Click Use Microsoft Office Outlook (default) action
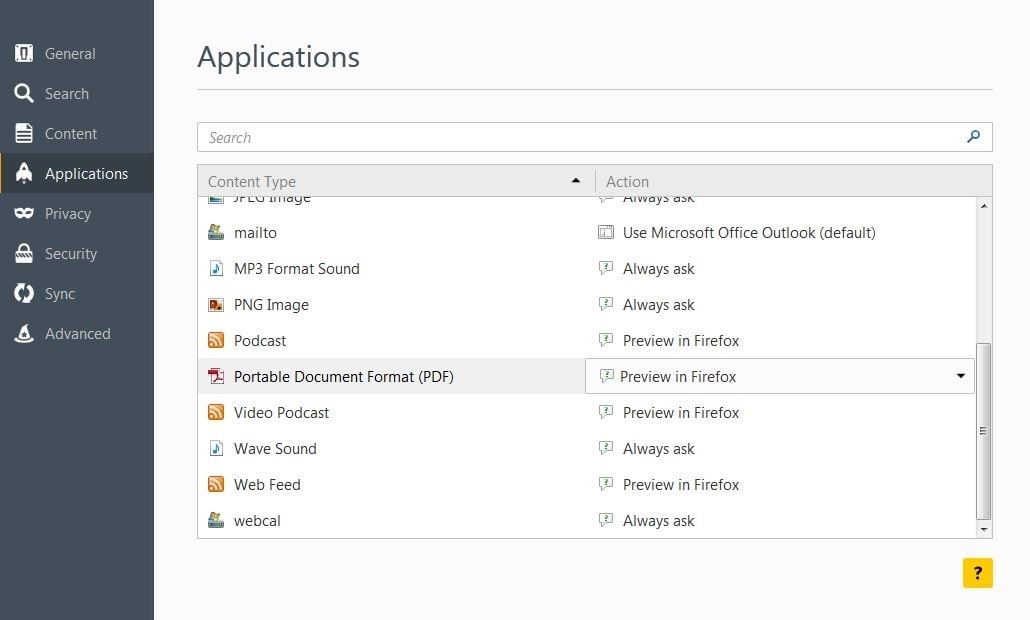 749,233
